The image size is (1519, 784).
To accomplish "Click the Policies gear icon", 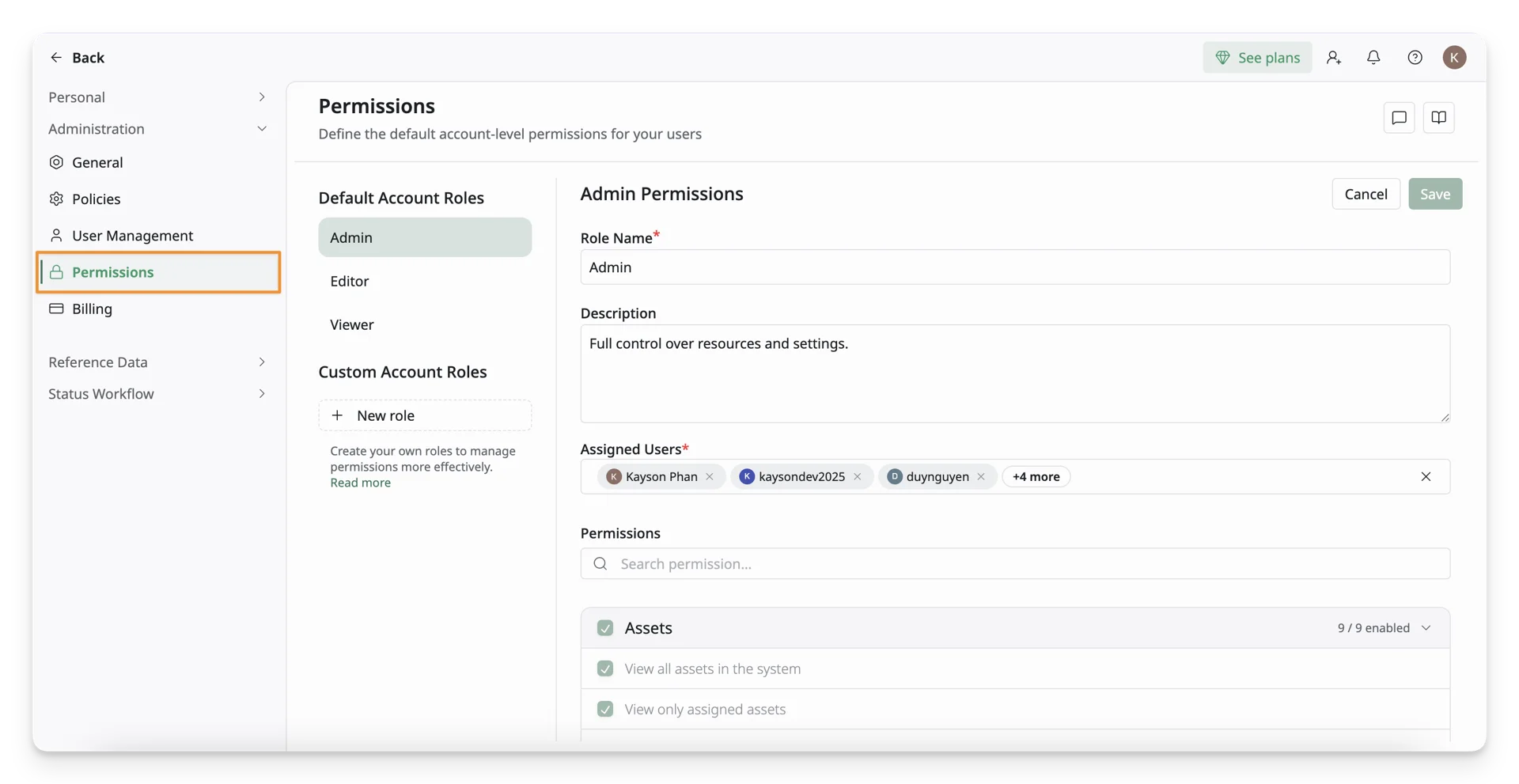I will pos(56,199).
